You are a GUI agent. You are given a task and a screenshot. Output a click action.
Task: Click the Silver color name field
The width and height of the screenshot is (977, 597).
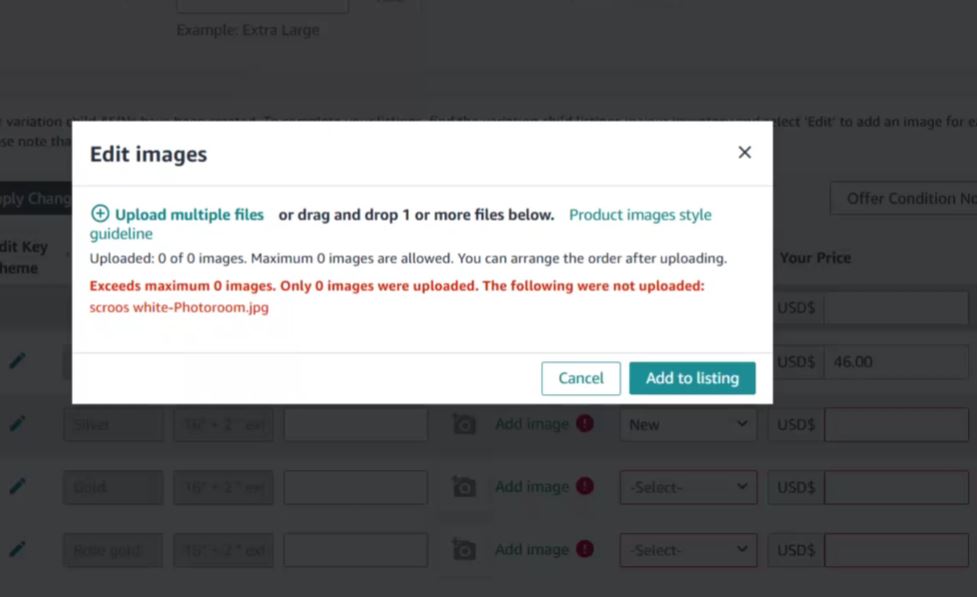(113, 424)
